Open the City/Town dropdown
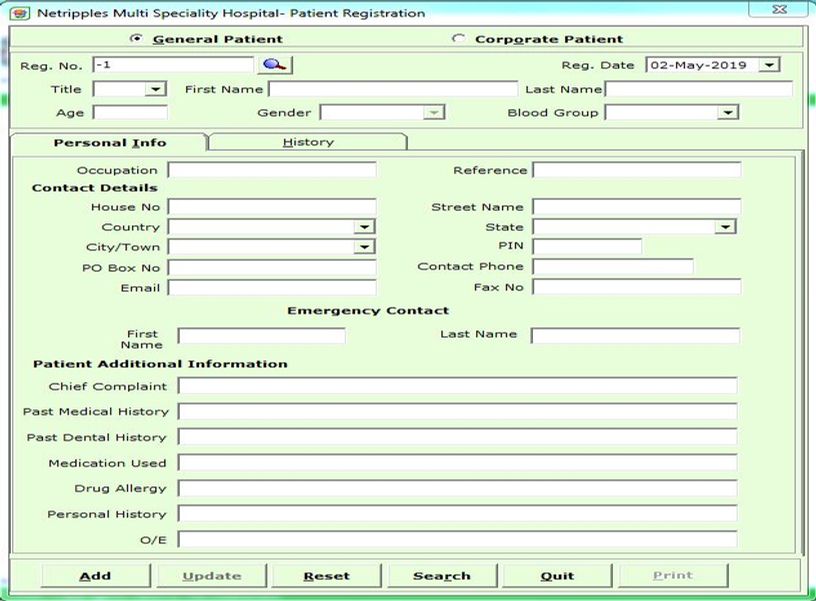 (x=364, y=247)
